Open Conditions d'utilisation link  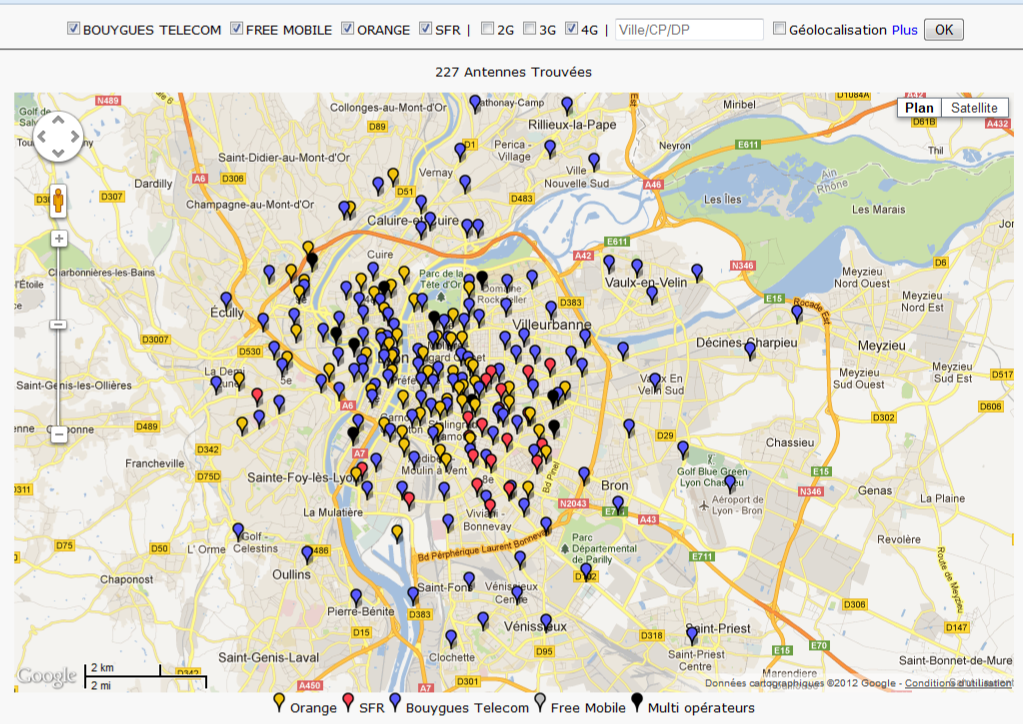click(958, 683)
